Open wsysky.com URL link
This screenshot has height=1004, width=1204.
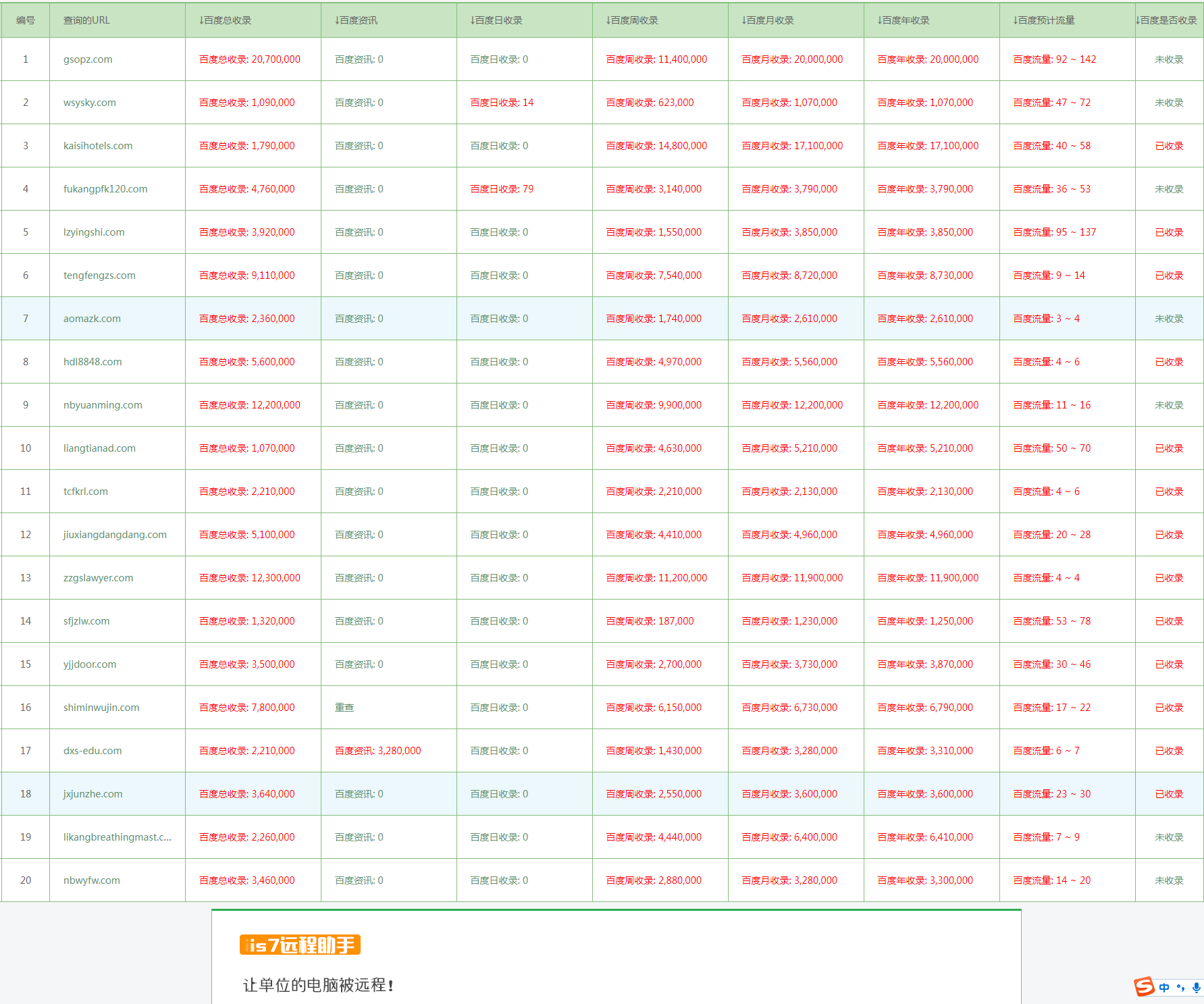(x=90, y=103)
